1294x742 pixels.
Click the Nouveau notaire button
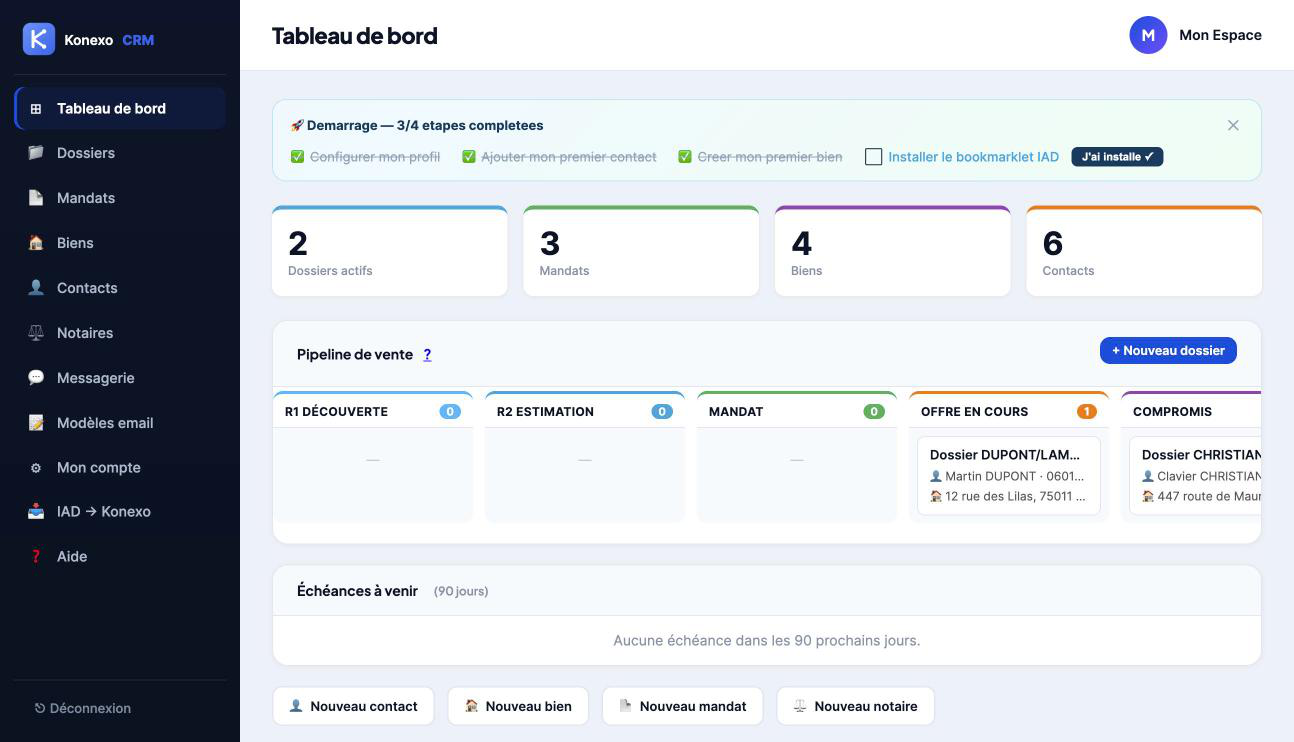(855, 706)
